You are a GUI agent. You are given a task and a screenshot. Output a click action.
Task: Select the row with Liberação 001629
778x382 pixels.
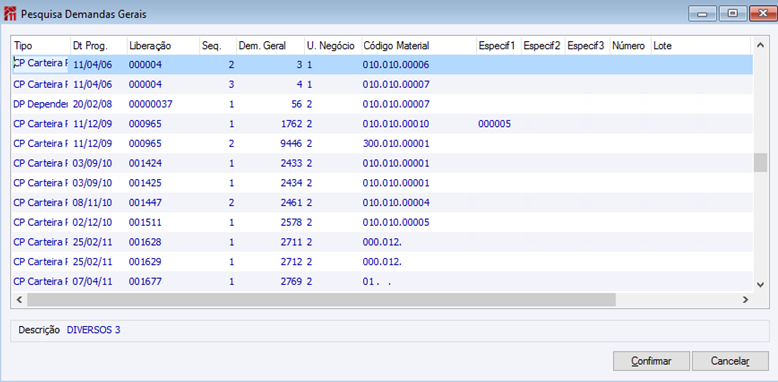click(383, 261)
